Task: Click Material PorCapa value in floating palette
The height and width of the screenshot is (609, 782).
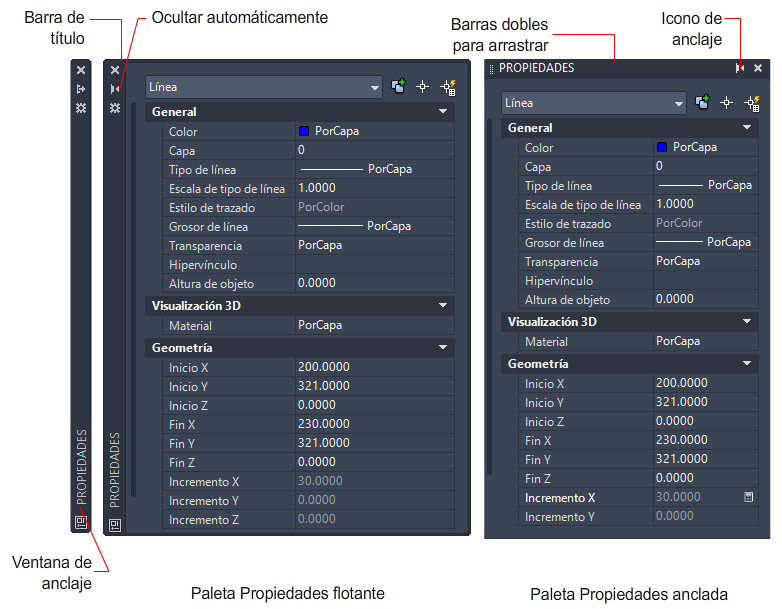Action: (x=375, y=325)
